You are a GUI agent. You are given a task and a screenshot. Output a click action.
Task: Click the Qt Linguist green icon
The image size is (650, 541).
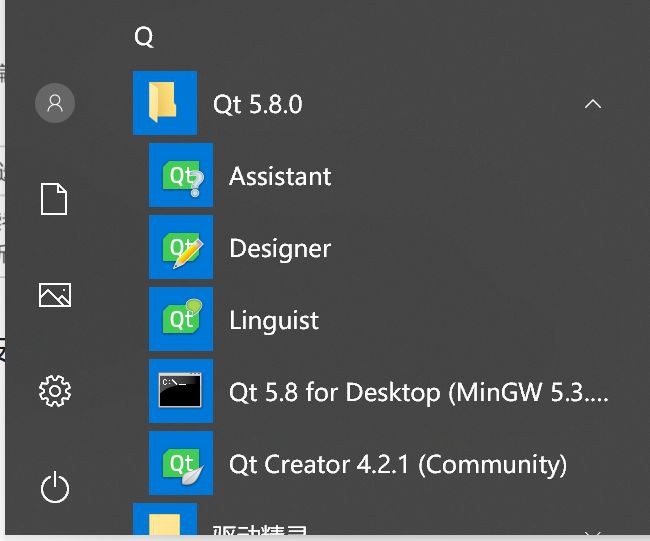click(181, 320)
